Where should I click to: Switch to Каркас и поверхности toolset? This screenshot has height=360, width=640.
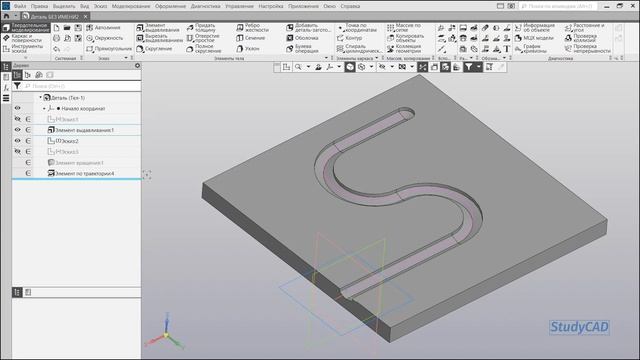click(x=25, y=38)
